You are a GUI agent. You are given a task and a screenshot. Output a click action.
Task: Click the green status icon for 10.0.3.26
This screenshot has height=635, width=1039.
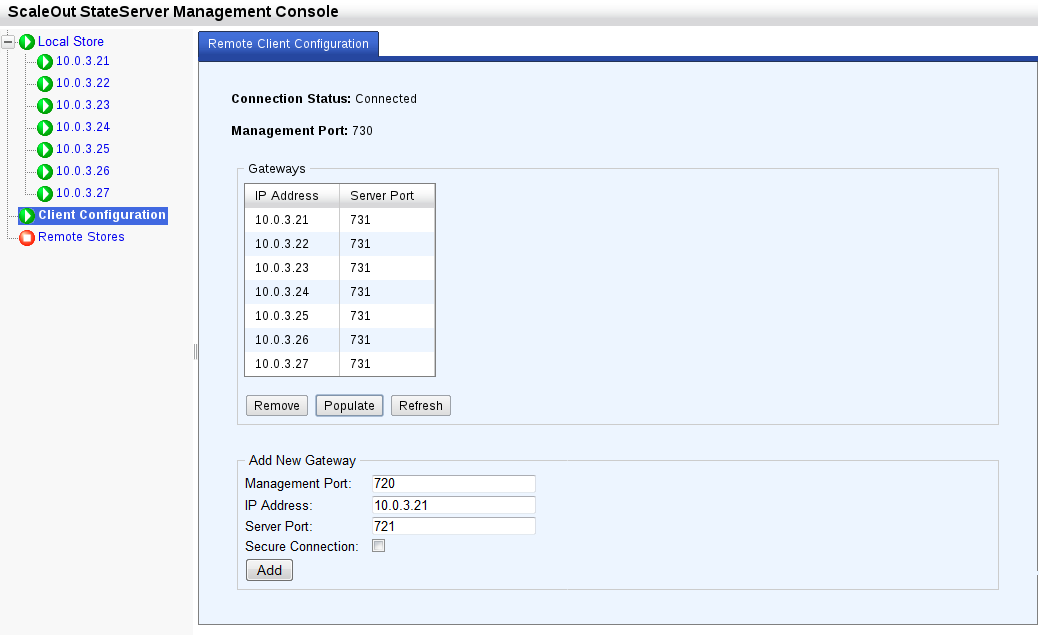[x=45, y=172]
